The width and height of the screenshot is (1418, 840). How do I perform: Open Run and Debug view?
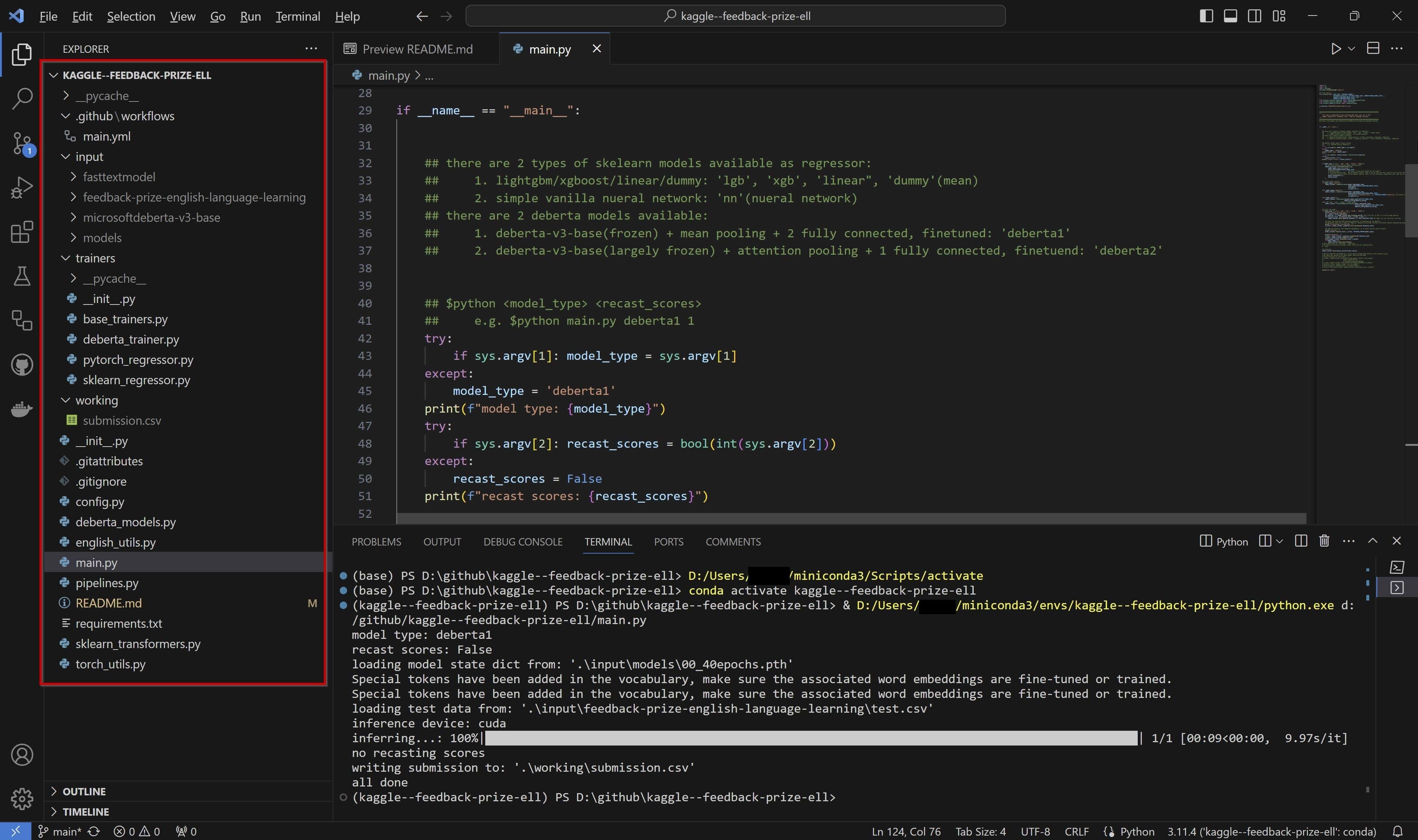tap(21, 187)
